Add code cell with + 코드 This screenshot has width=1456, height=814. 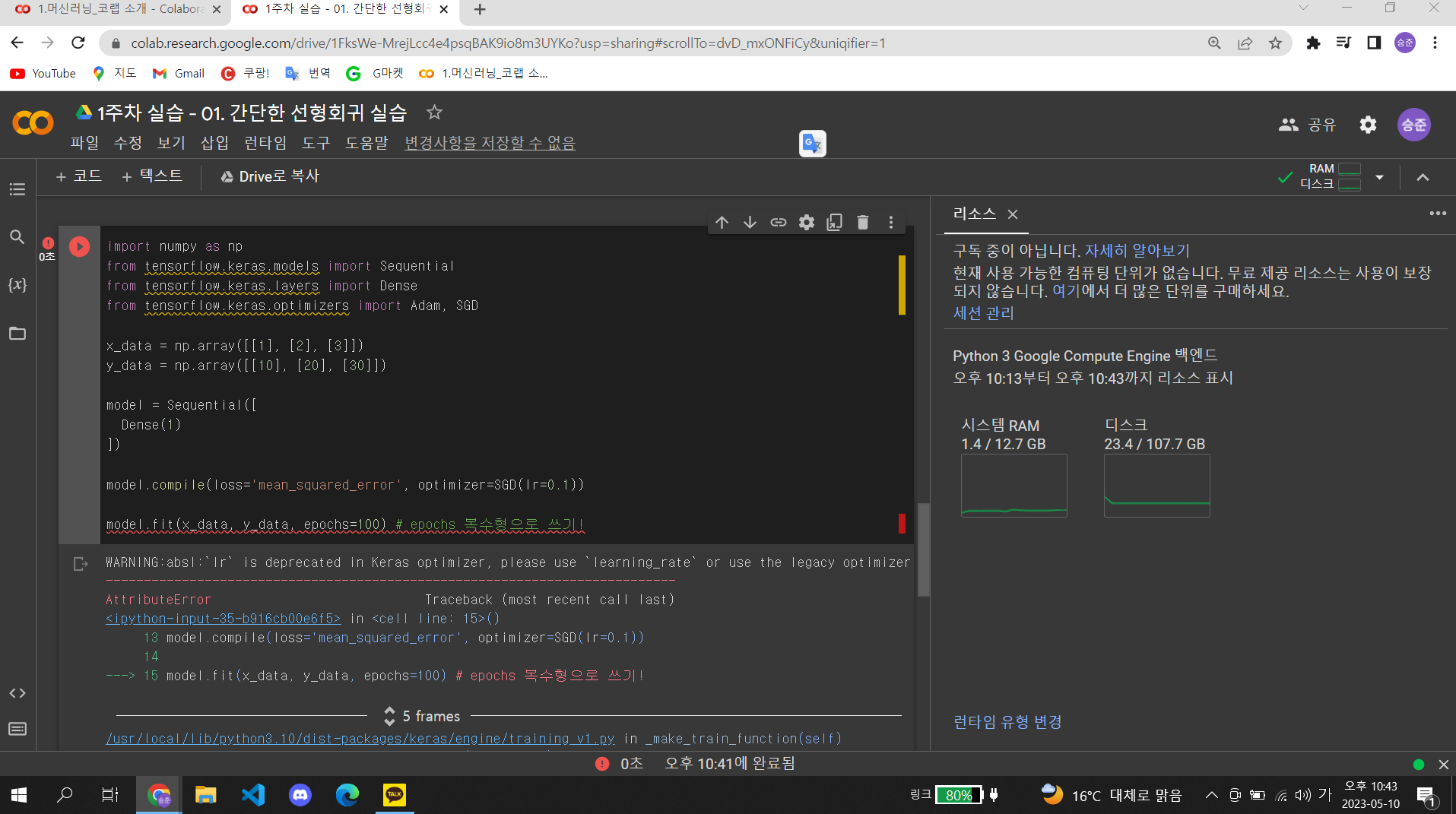78,176
